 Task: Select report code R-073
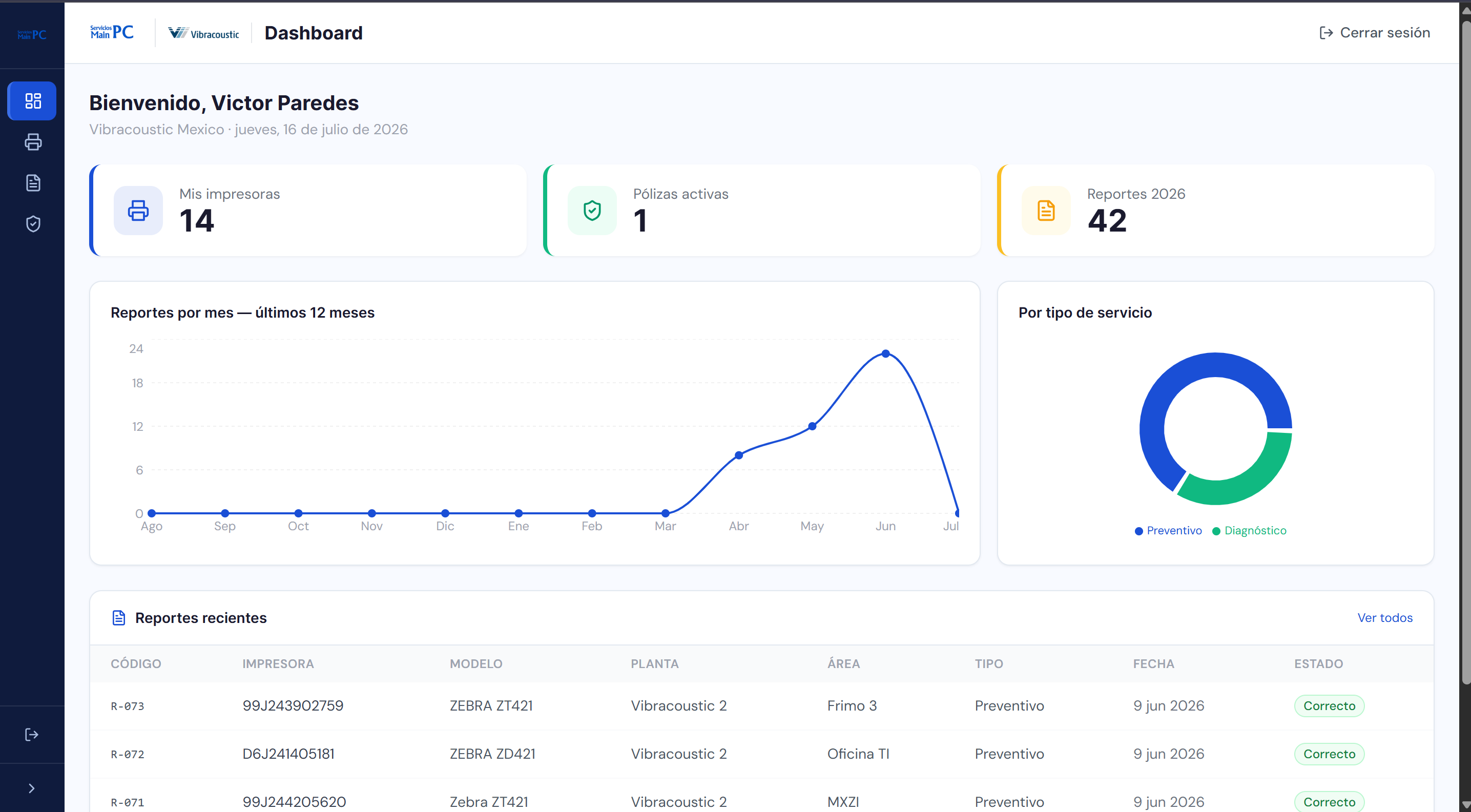(128, 706)
